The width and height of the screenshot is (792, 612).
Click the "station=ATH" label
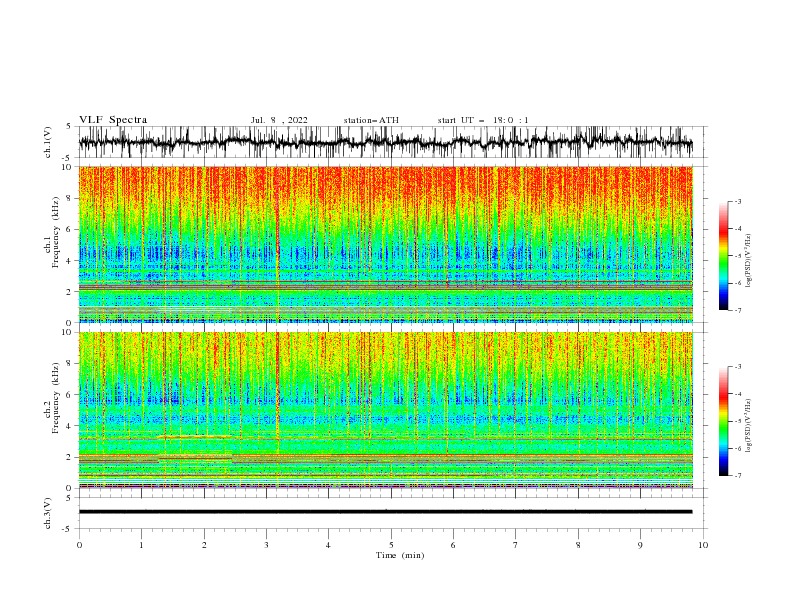point(371,120)
